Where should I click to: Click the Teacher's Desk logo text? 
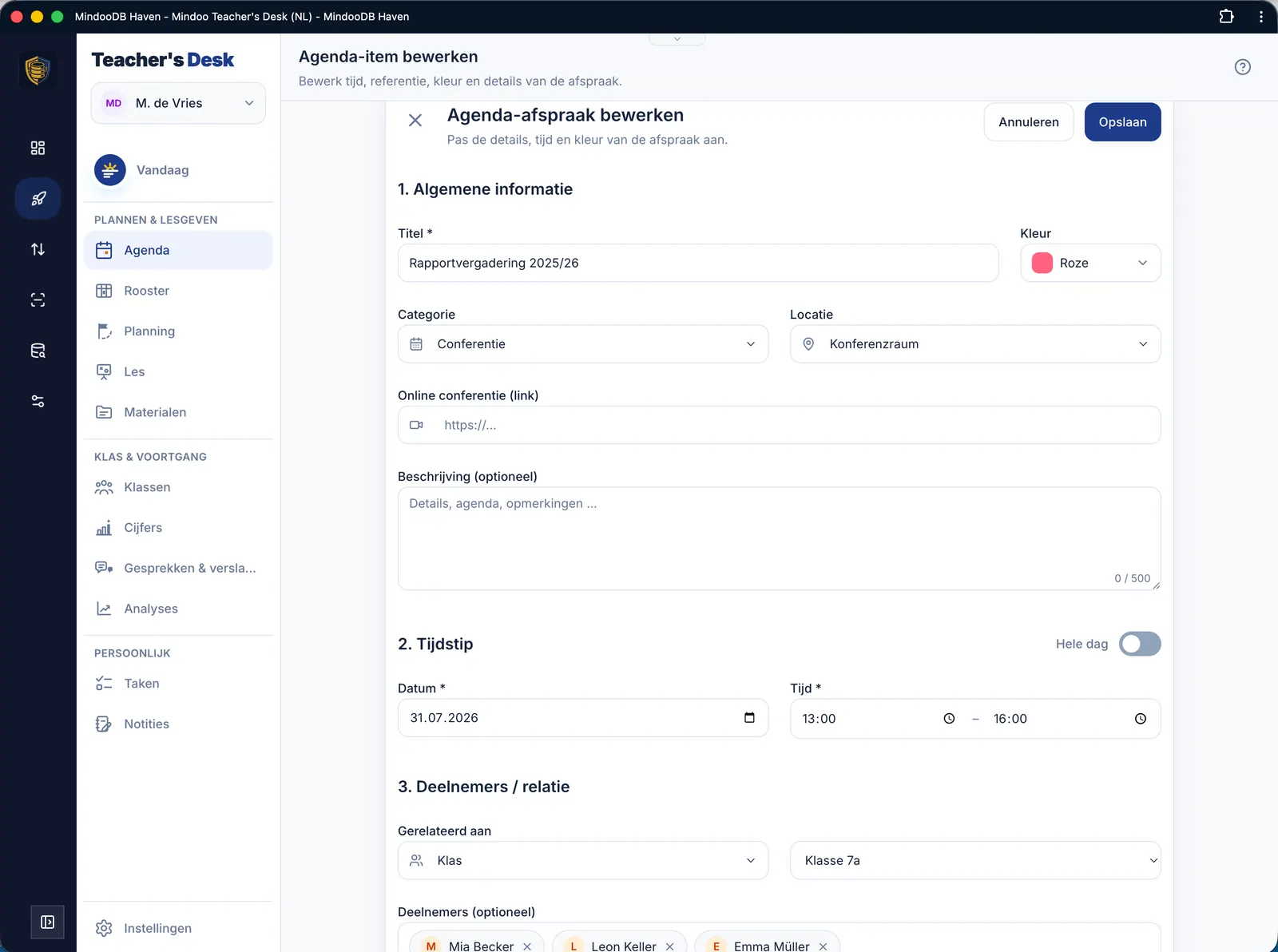coord(163,60)
